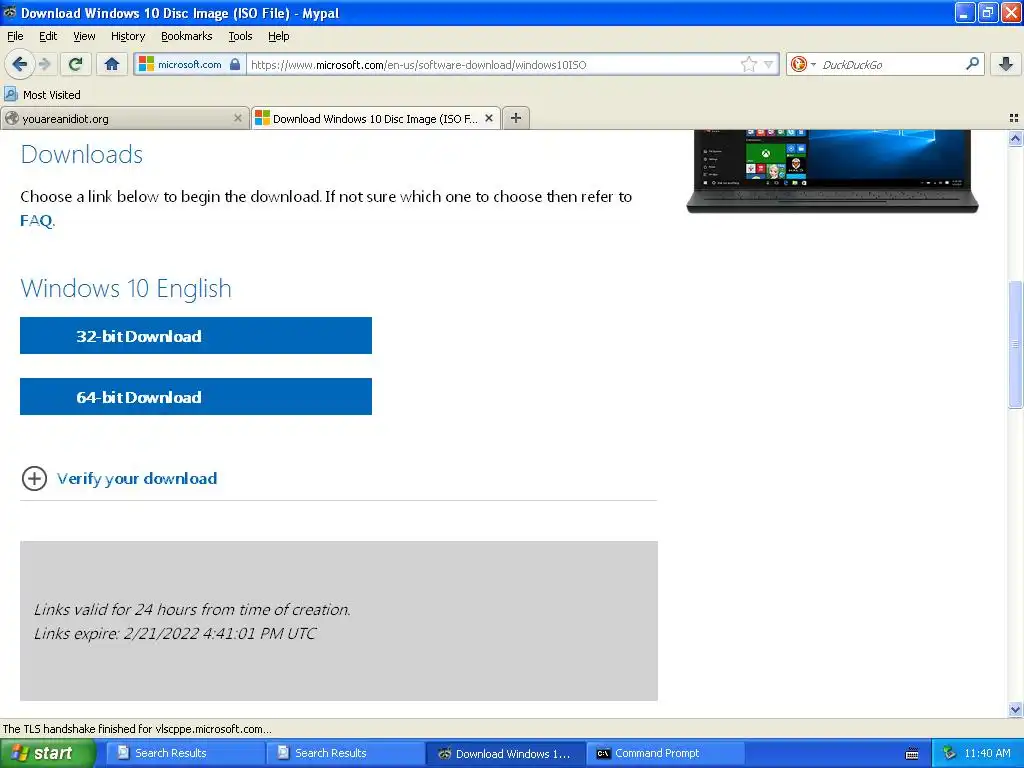1024x768 pixels.
Task: Switch to second Search Results taskbar window
Action: click(345, 753)
